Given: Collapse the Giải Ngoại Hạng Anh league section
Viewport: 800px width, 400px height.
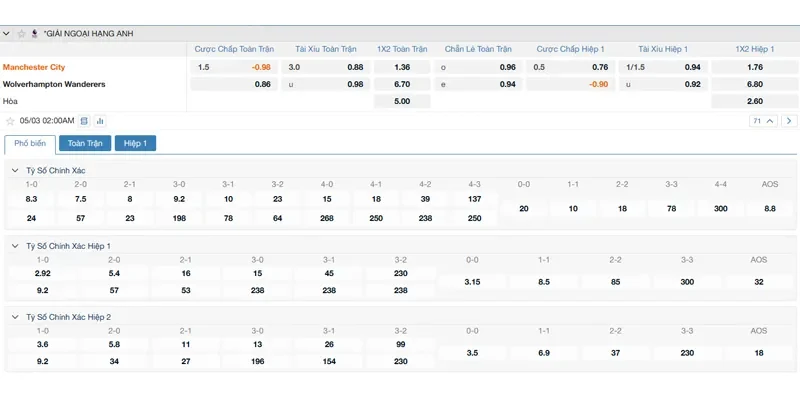Looking at the screenshot, I should tap(8, 34).
